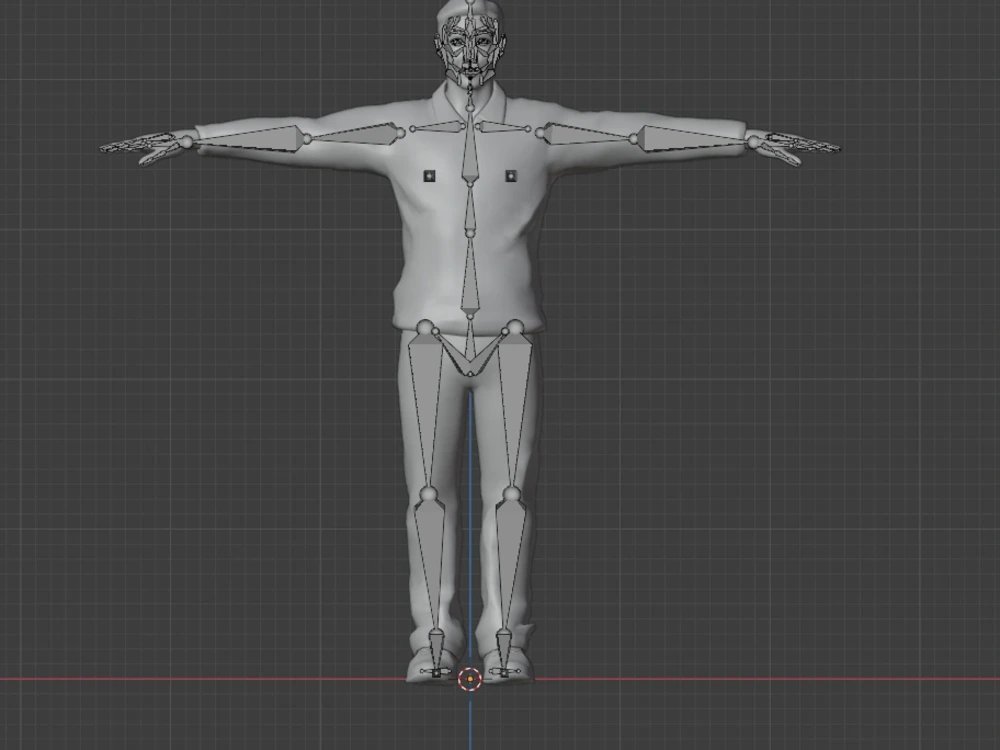This screenshot has width=1000, height=750.
Task: Select the pelvis bone angled toward screen-right hip
Action: click(490, 353)
